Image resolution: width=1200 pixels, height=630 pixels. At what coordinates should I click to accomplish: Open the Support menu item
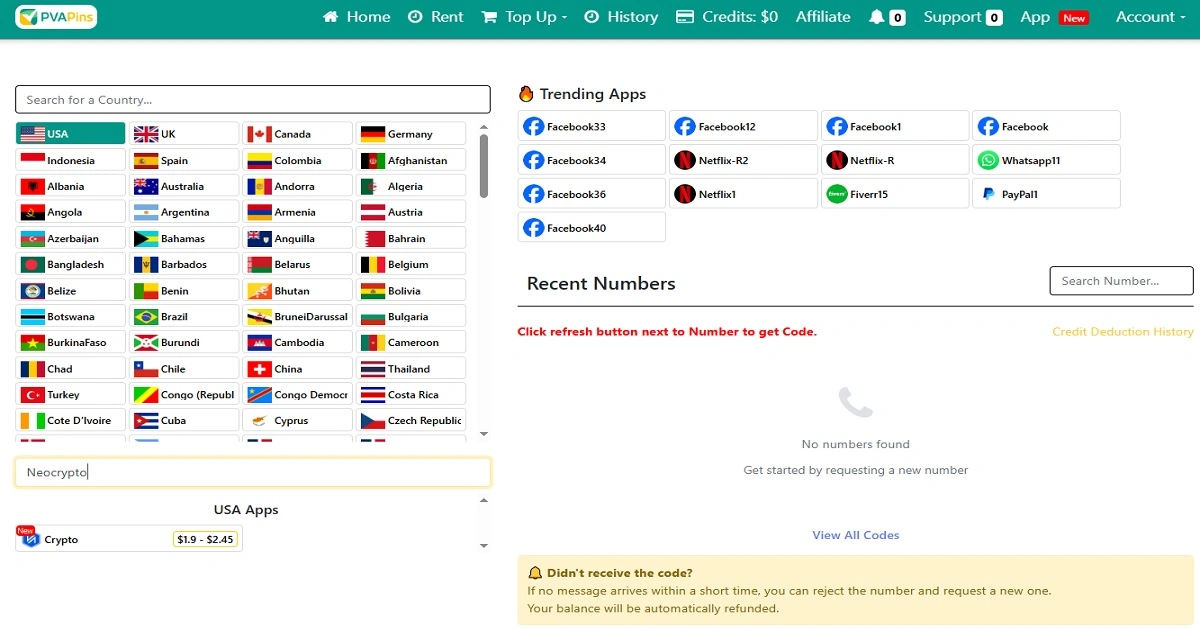963,17
